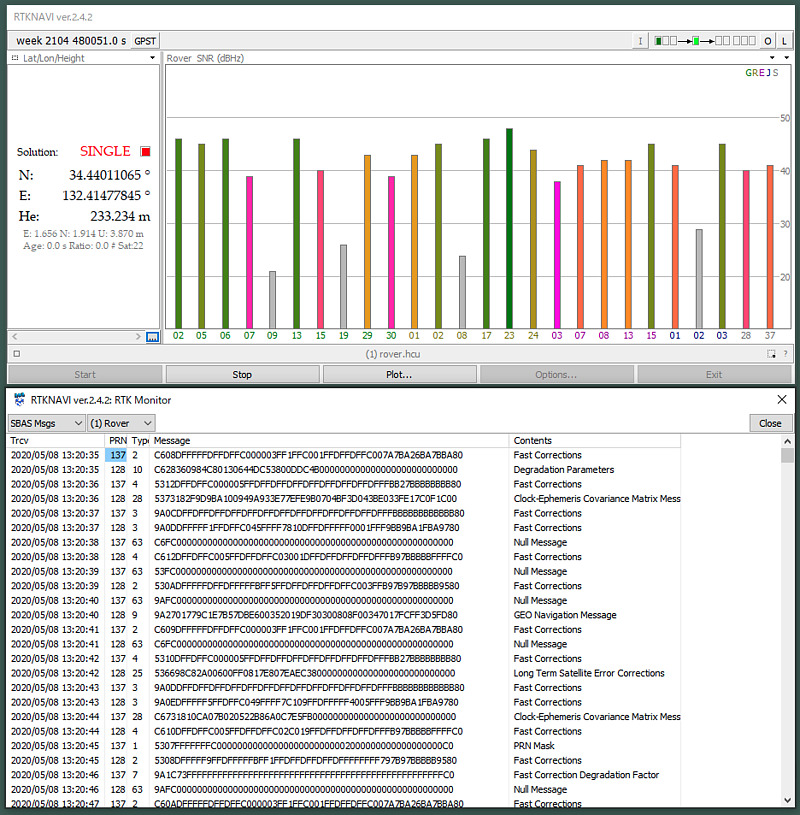The width and height of the screenshot is (800, 815).
Task: Click the blue panel toggle icon by scrollbar
Action: (x=152, y=337)
